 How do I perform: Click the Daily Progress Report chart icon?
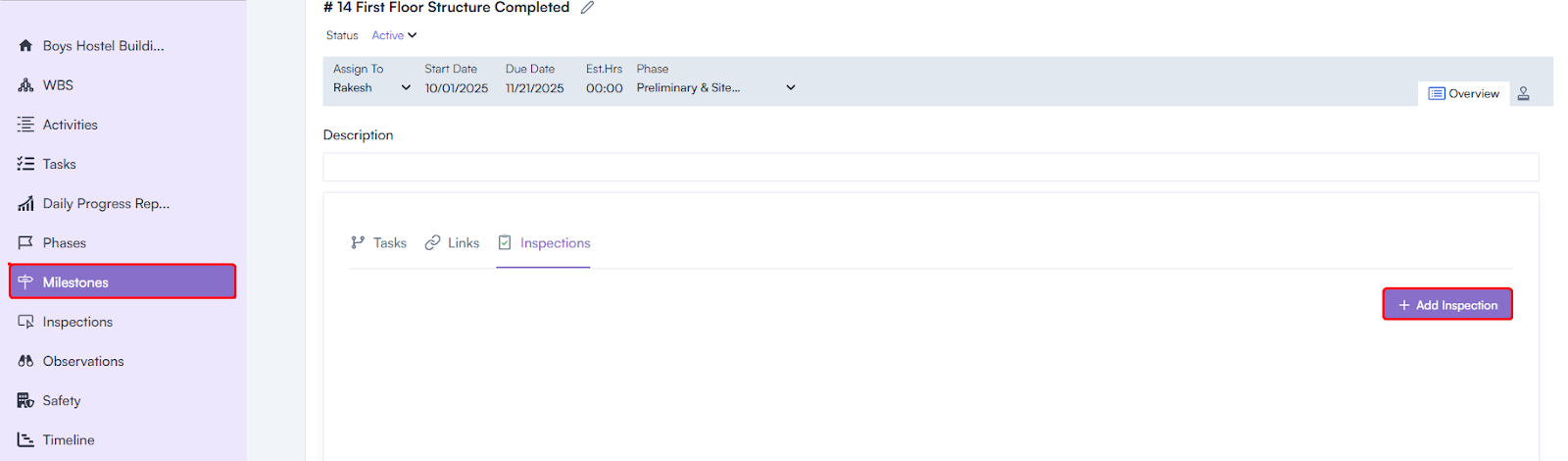point(25,204)
